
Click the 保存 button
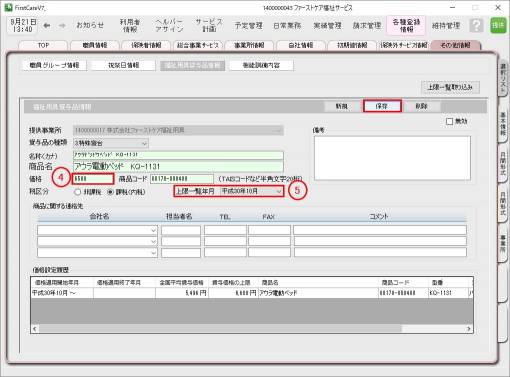tap(382, 106)
